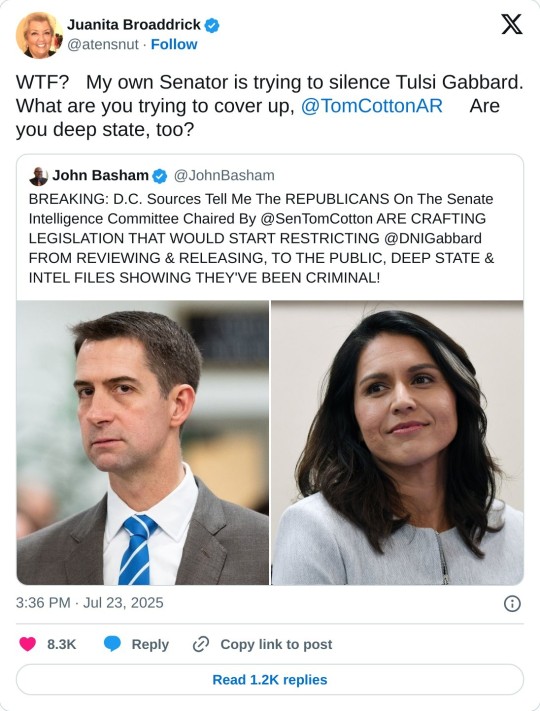Click John Basham's small avatar
Screen dimensions: 540x711
pos(38,176)
